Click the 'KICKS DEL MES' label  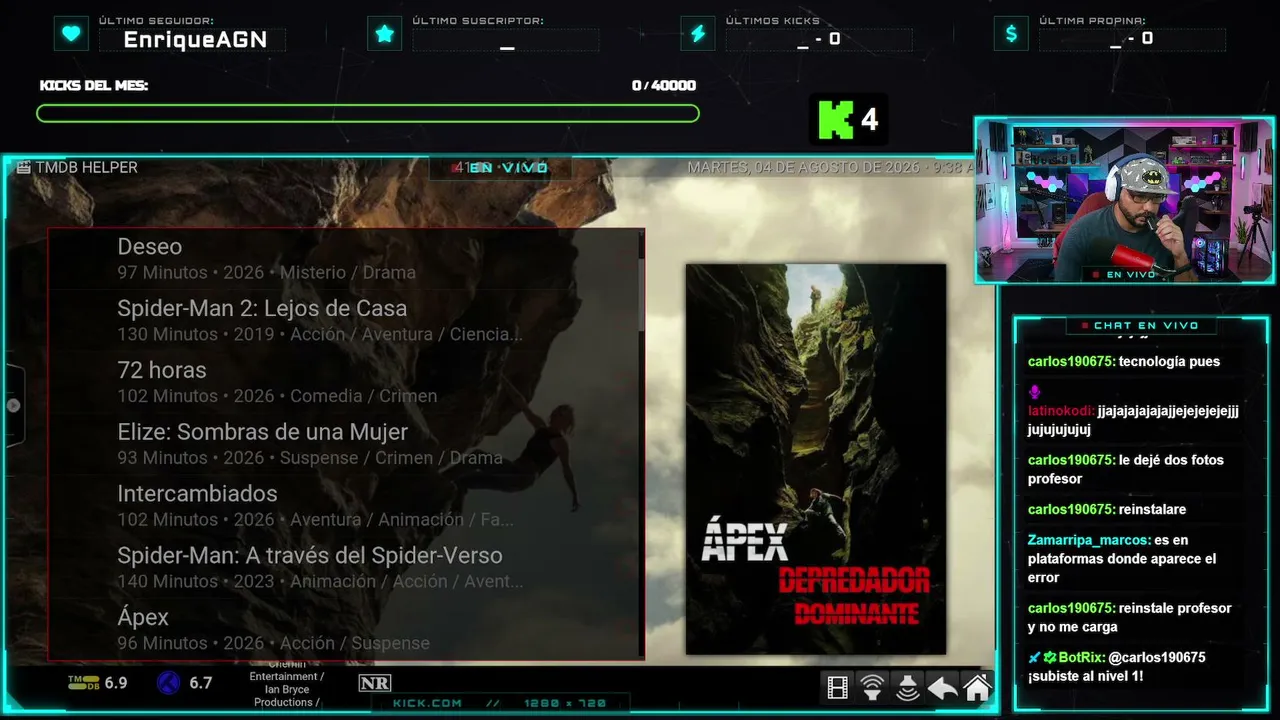pyautogui.click(x=94, y=86)
